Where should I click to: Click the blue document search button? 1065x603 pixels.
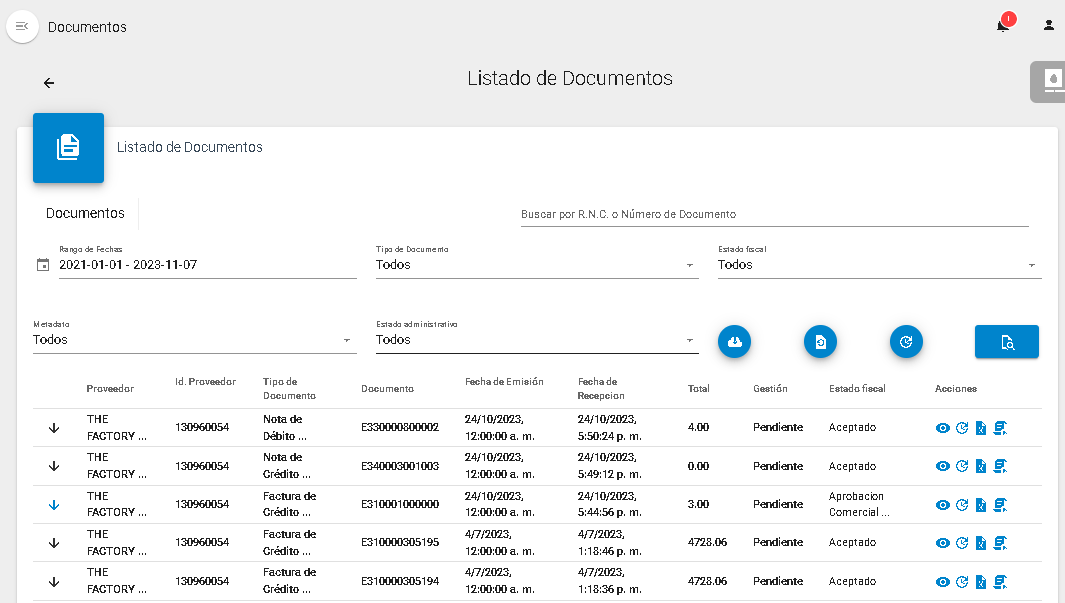tap(1006, 342)
